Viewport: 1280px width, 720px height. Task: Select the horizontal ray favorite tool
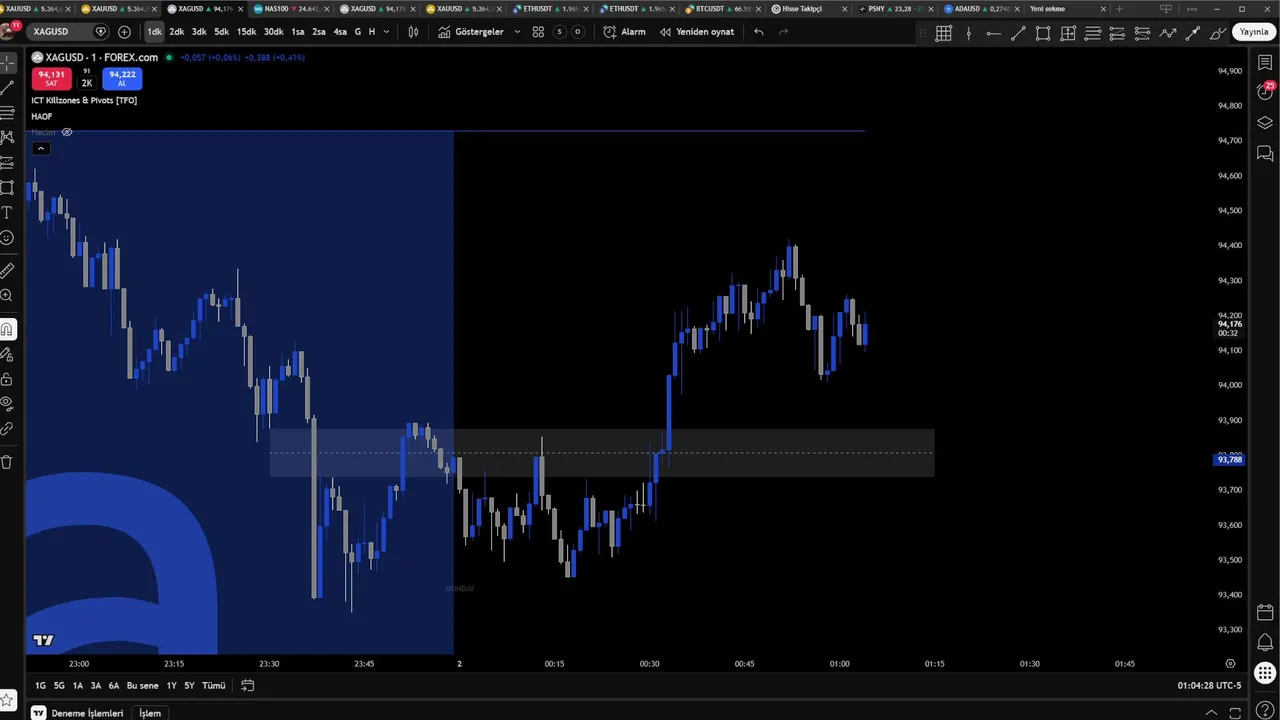coord(993,33)
